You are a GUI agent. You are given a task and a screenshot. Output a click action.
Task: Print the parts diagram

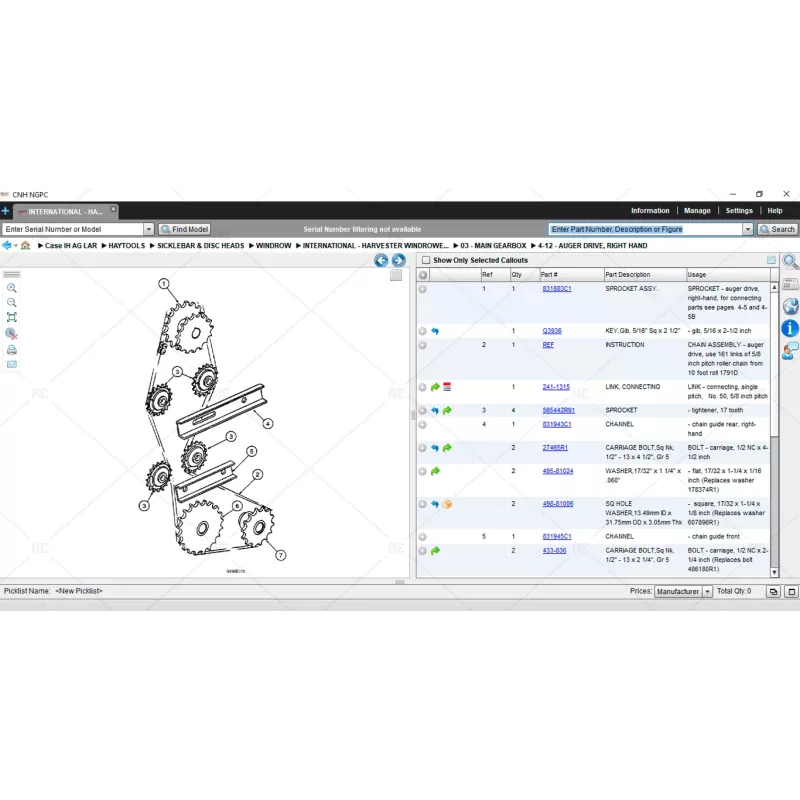point(12,349)
